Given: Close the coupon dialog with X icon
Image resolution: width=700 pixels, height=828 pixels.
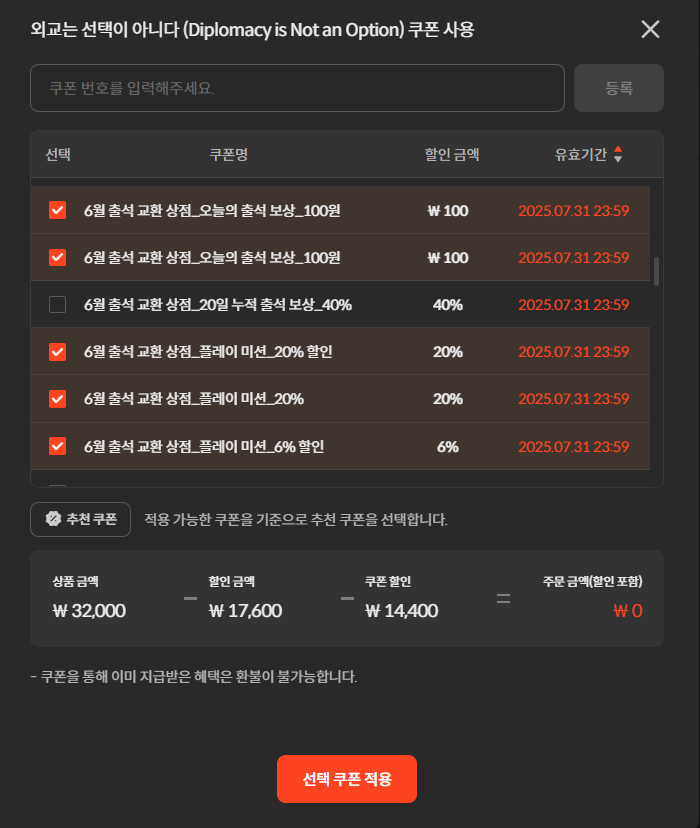Looking at the screenshot, I should click(650, 29).
